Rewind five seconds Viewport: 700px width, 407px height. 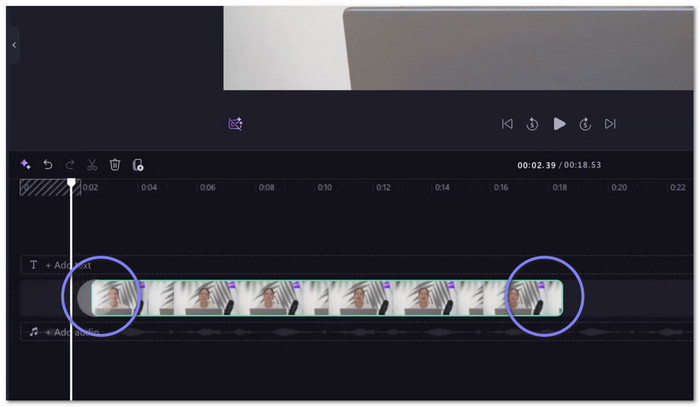pyautogui.click(x=532, y=124)
